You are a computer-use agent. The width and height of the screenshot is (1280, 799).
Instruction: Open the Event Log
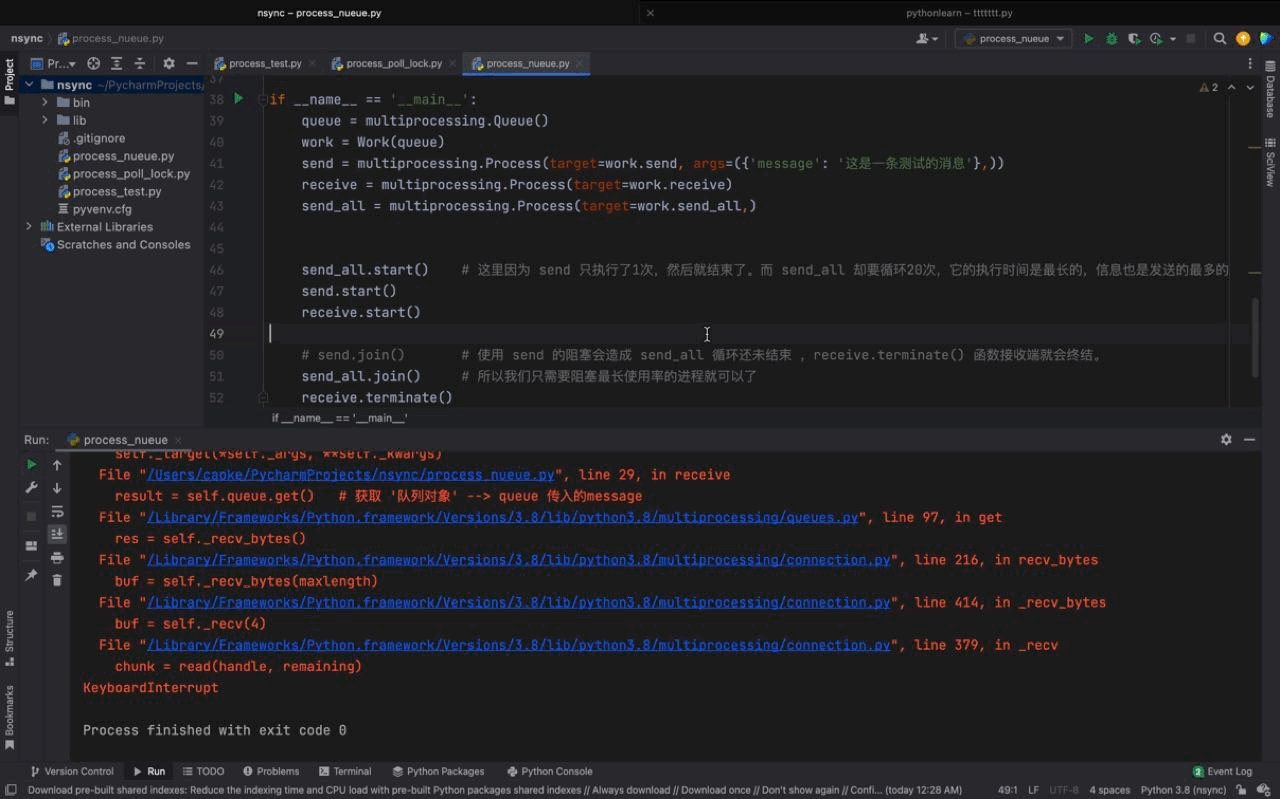click(1222, 771)
